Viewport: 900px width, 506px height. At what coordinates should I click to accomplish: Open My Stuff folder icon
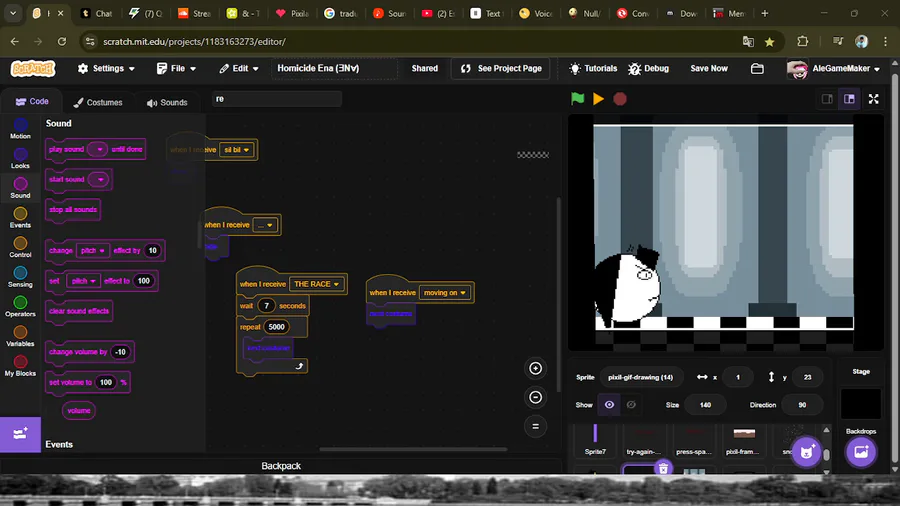[757, 69]
